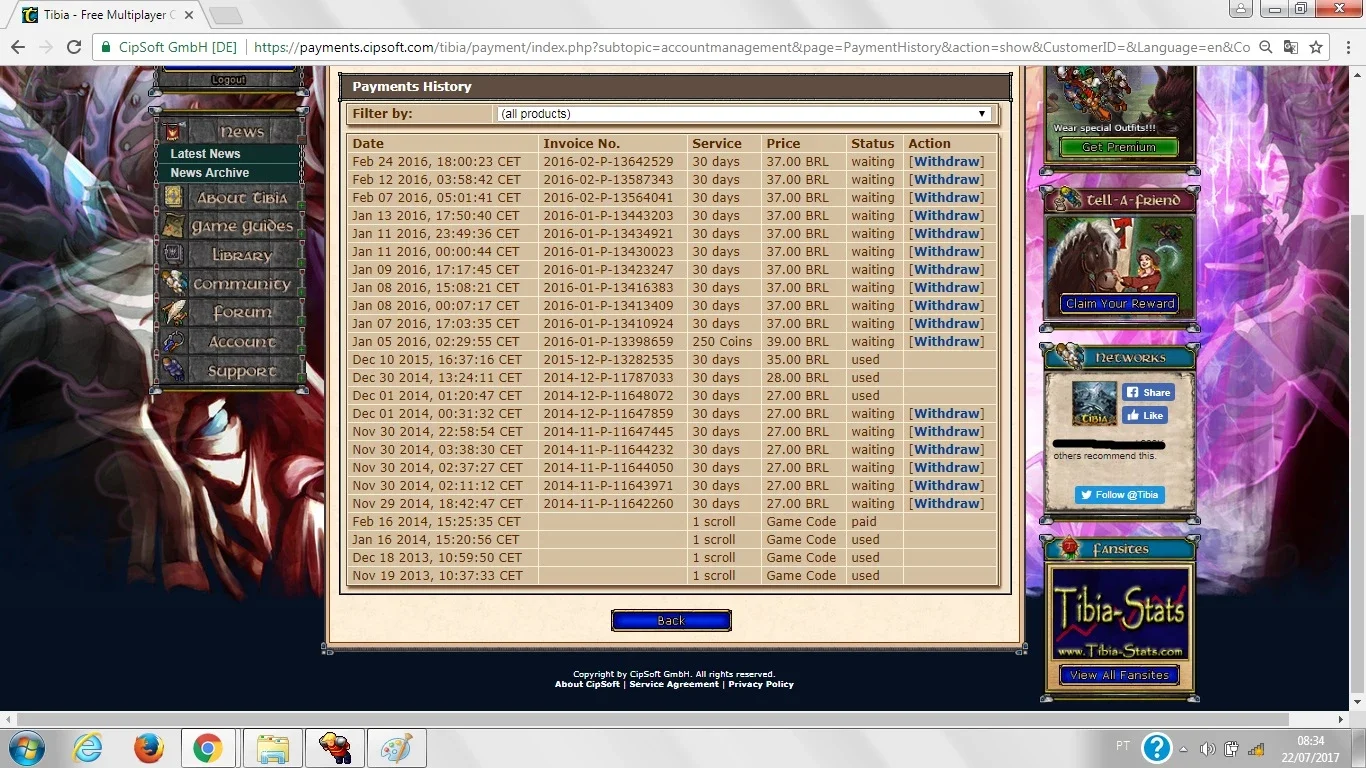The height and width of the screenshot is (768, 1366).
Task: Open the volume speaker icon in the tray
Action: [1207, 749]
